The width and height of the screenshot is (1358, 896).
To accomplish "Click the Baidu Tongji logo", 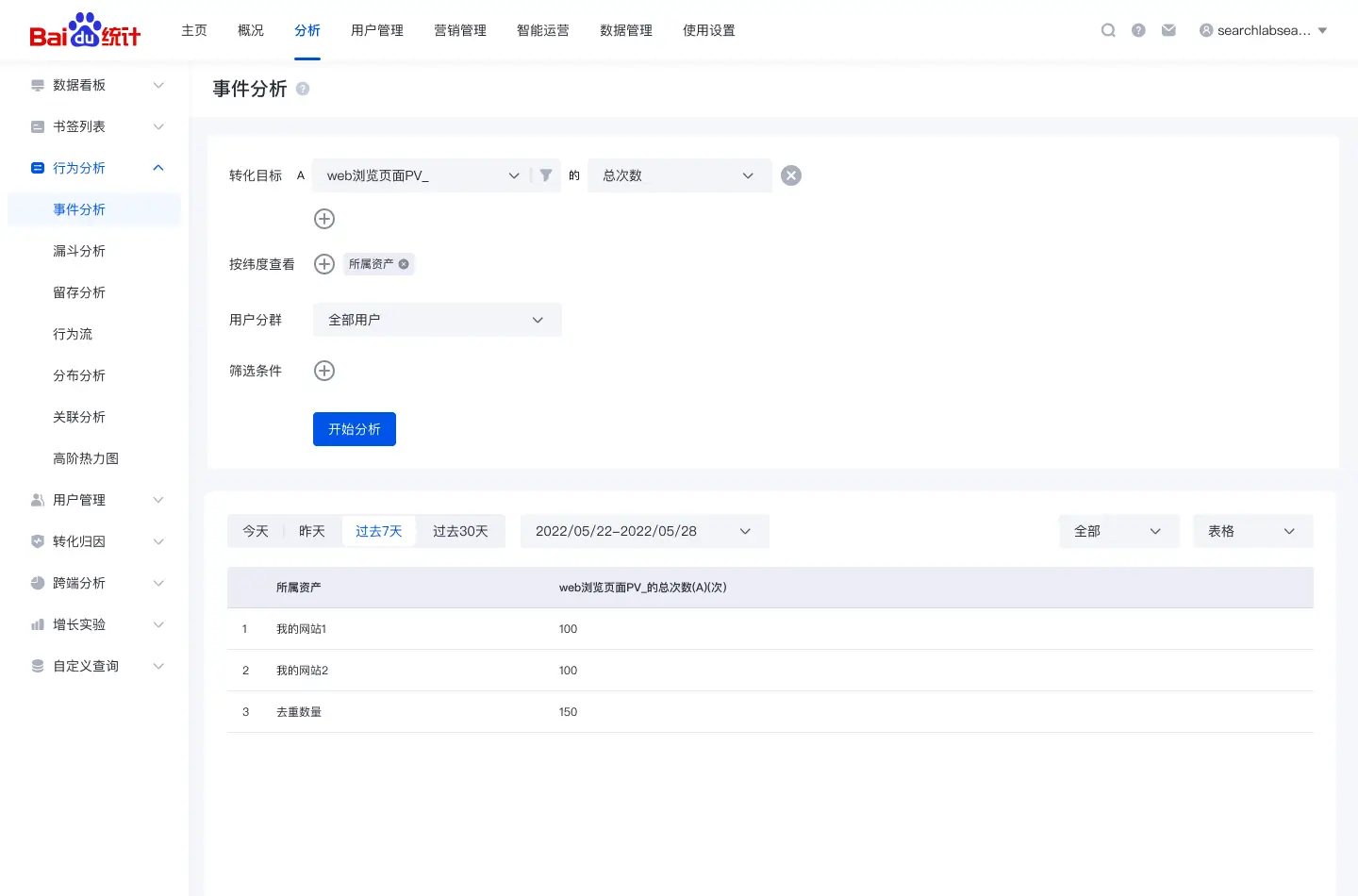I will pos(85,30).
